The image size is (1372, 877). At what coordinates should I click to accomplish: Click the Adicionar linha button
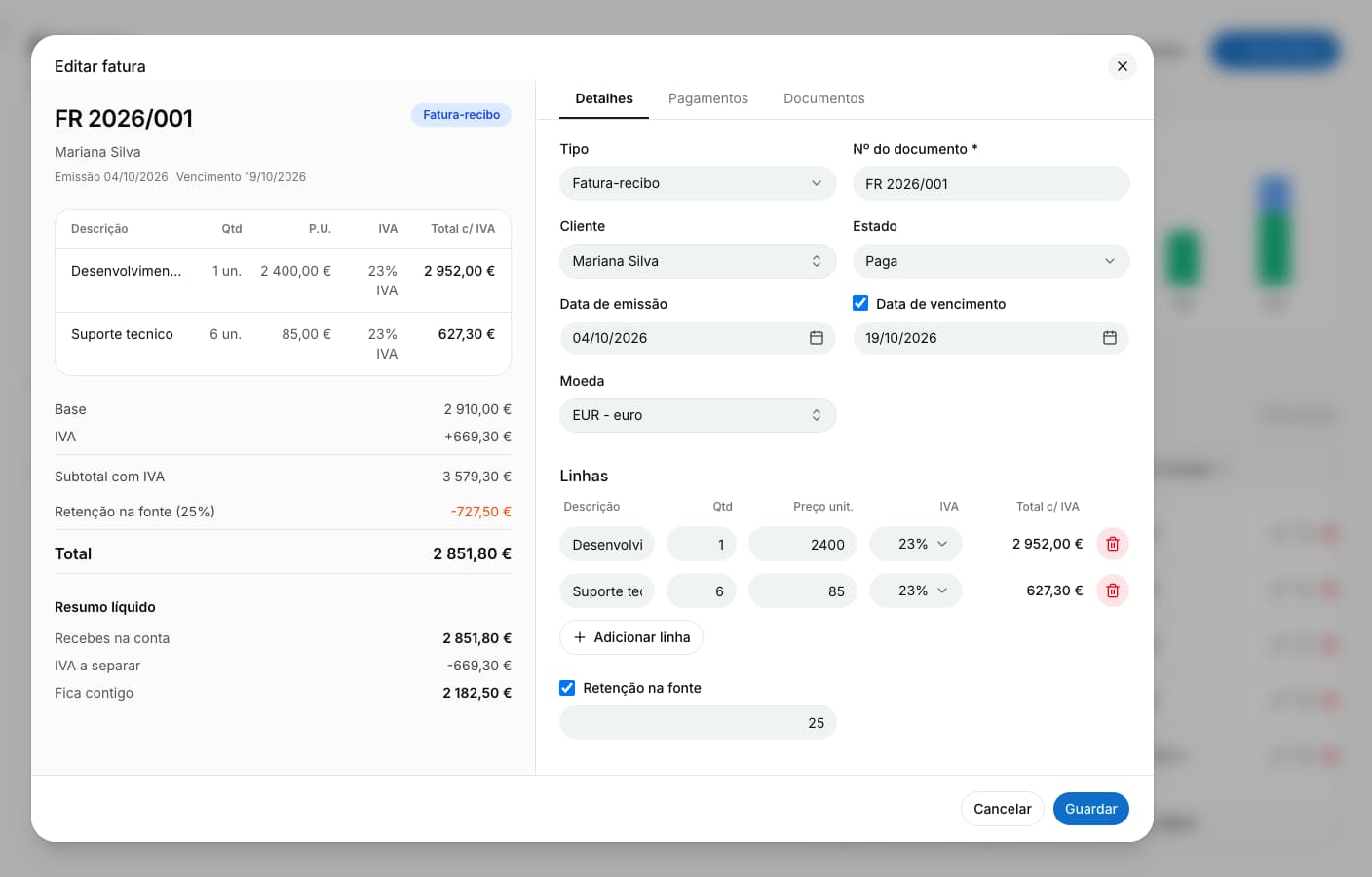631,637
